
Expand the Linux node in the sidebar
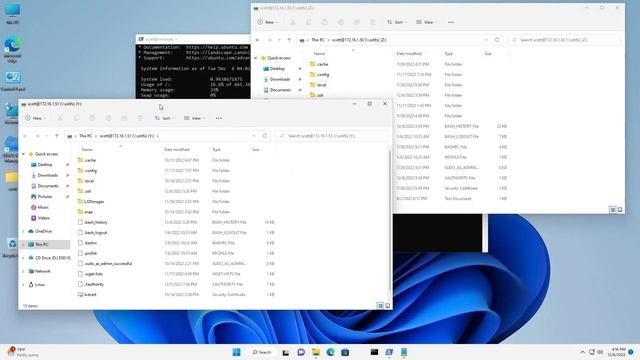(x=24, y=284)
